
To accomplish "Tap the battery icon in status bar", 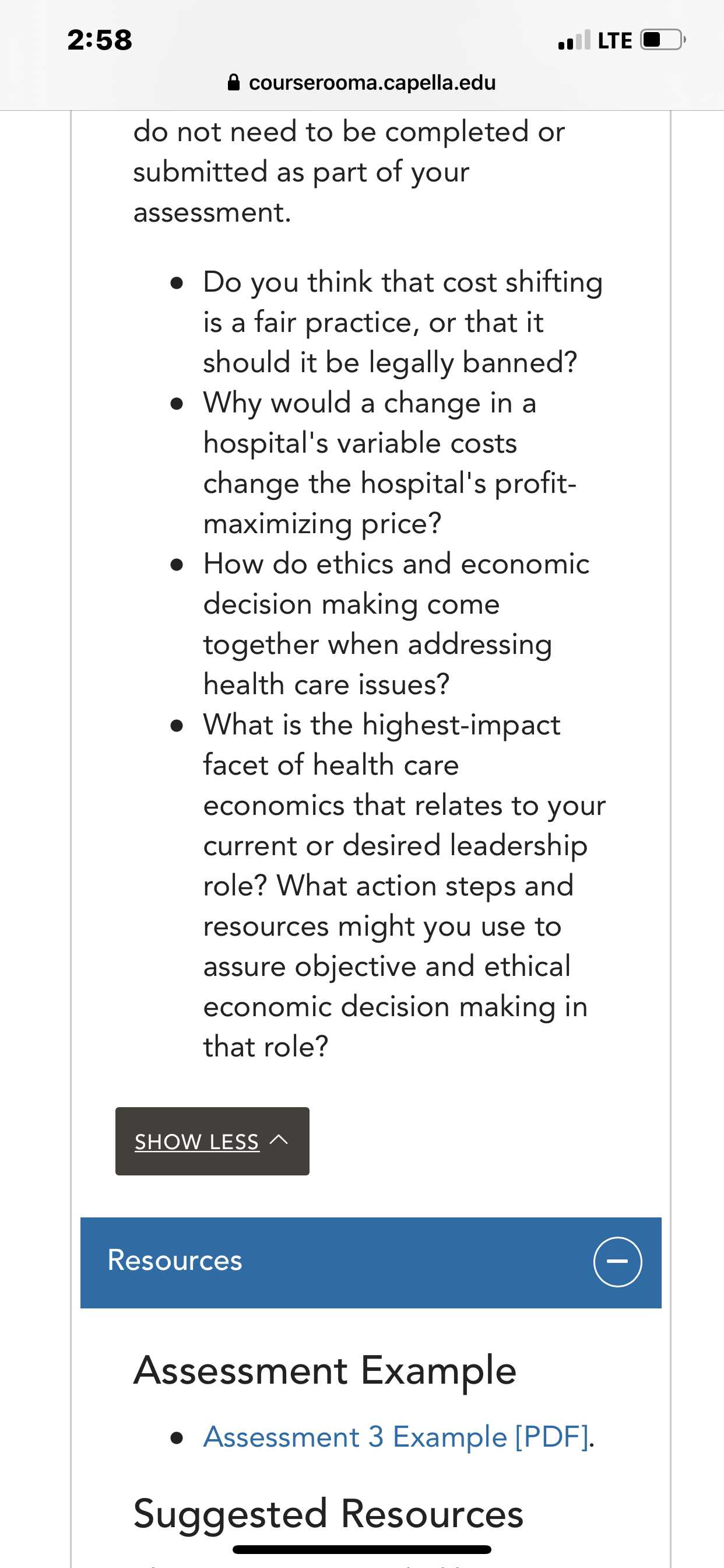I will (663, 40).
